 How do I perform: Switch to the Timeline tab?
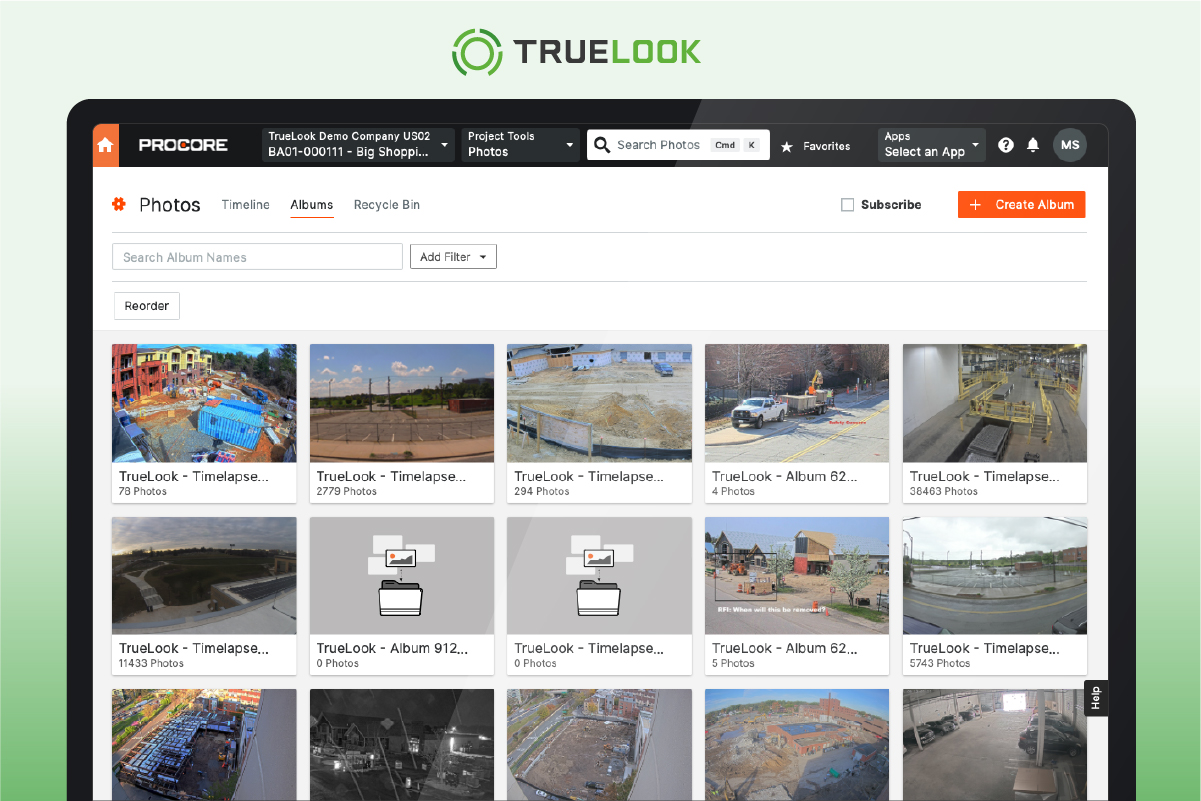[245, 204]
